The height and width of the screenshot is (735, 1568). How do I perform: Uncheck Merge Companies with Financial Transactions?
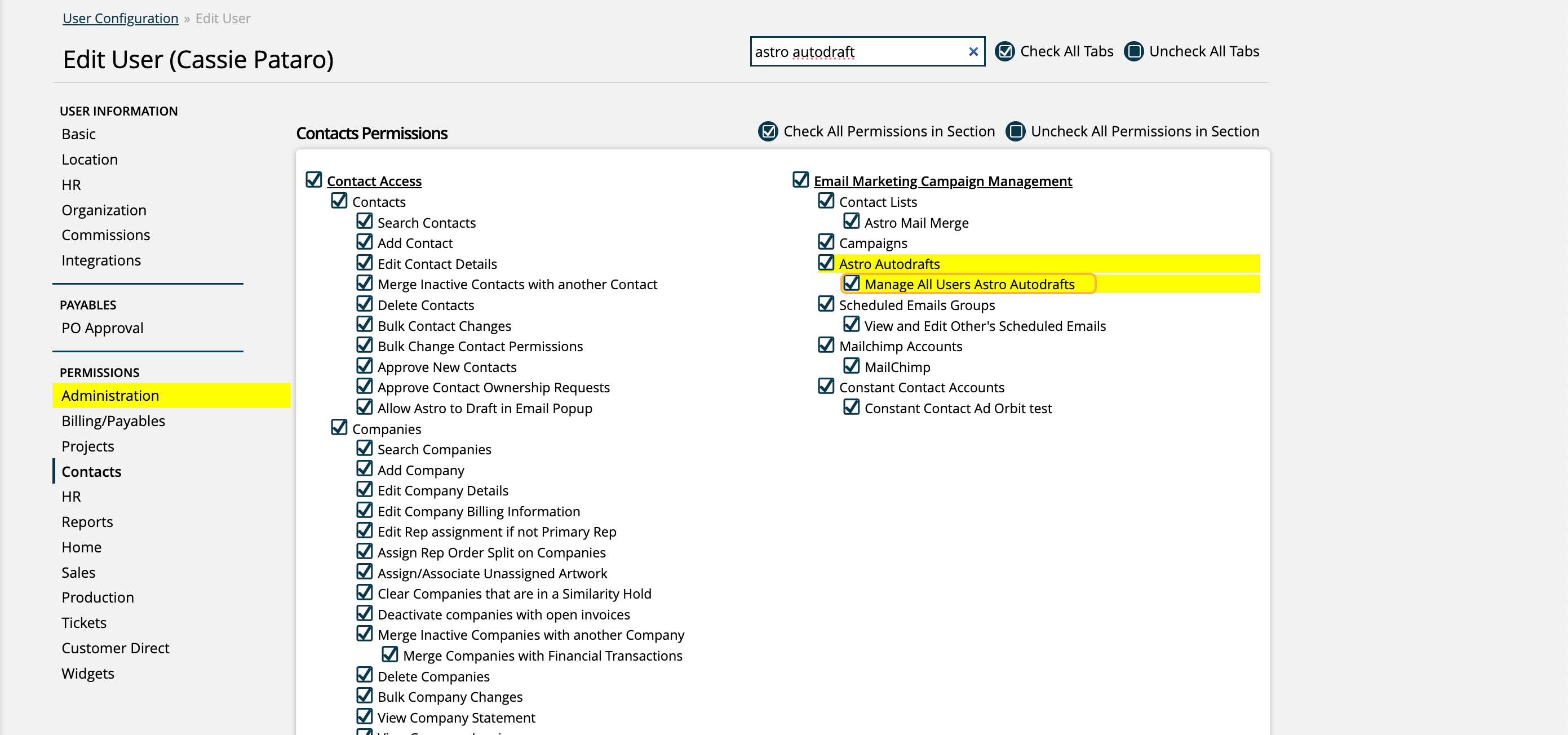click(389, 655)
